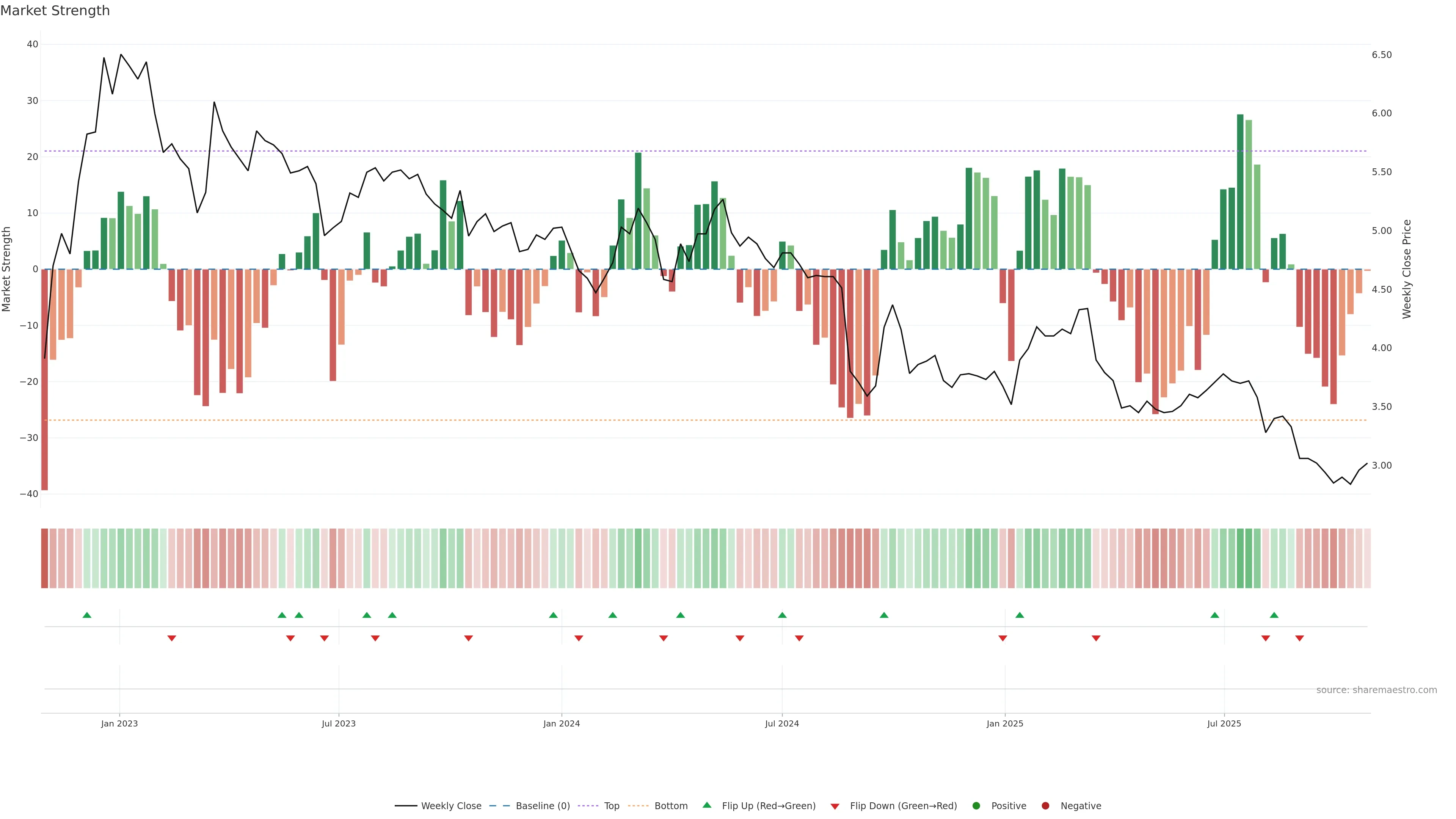Click the Market Strength y-axis title
The height and width of the screenshot is (819, 1456).
(x=7, y=269)
